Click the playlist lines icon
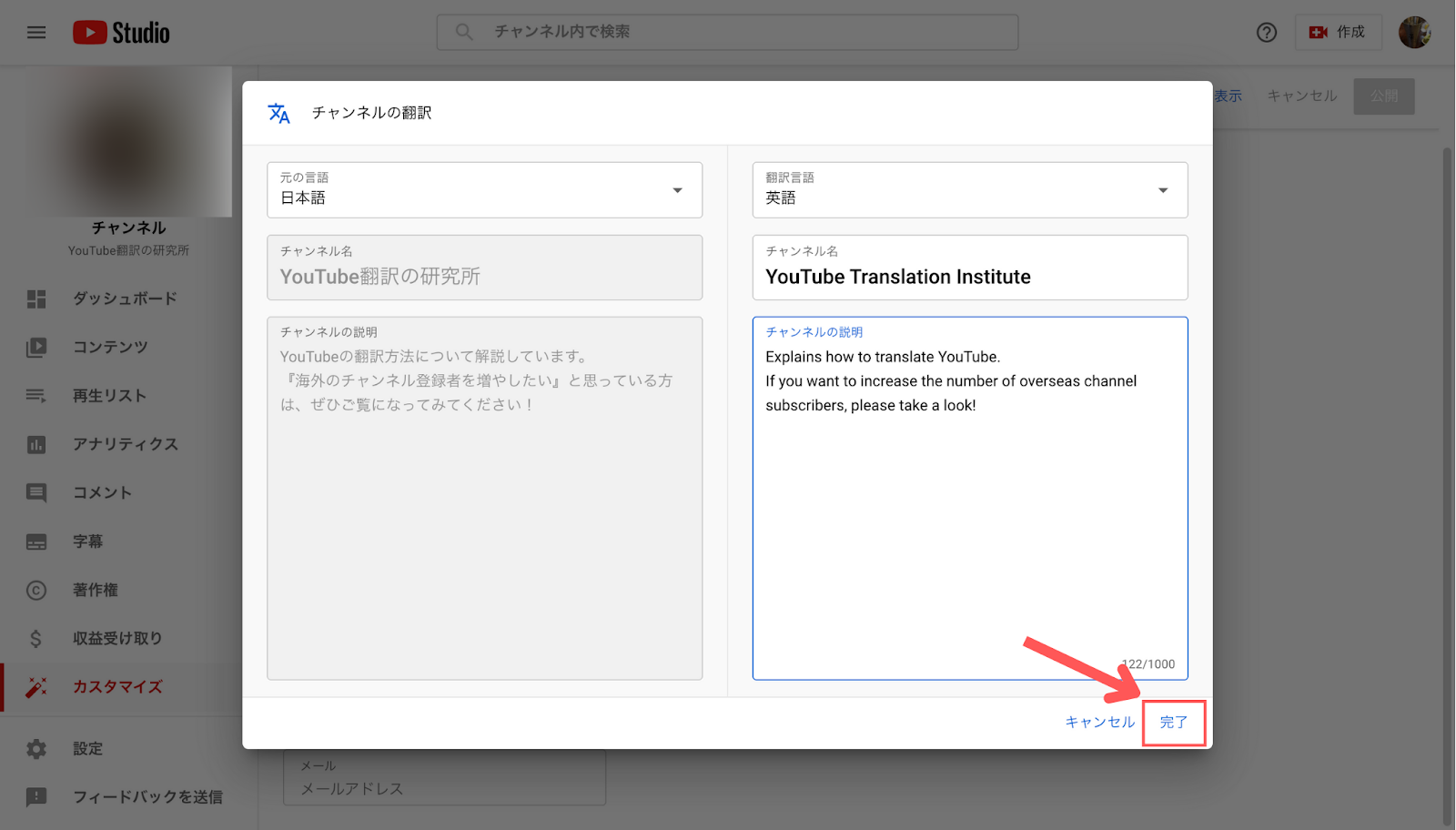1456x830 pixels. click(36, 396)
